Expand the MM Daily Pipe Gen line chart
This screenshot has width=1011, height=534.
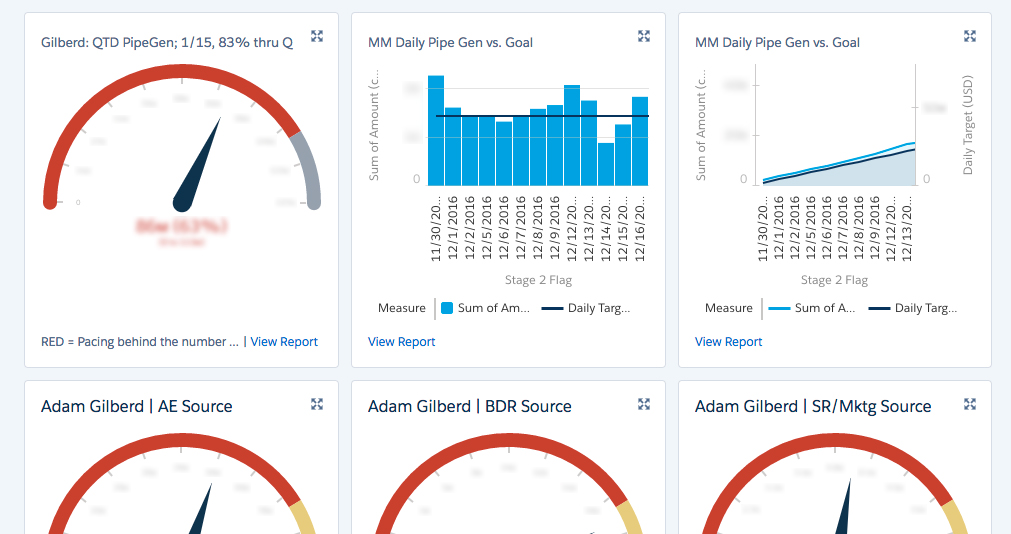tap(970, 36)
